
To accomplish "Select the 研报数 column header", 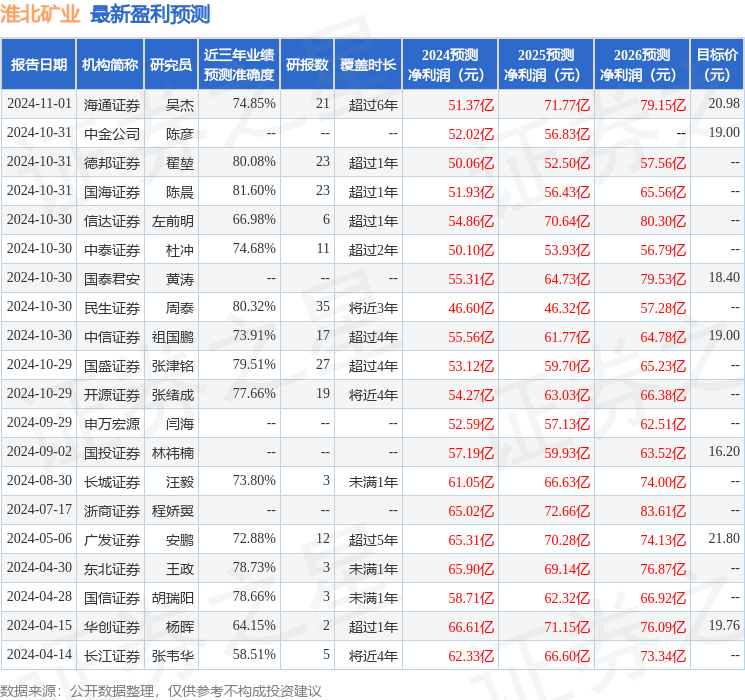I will [x=306, y=64].
